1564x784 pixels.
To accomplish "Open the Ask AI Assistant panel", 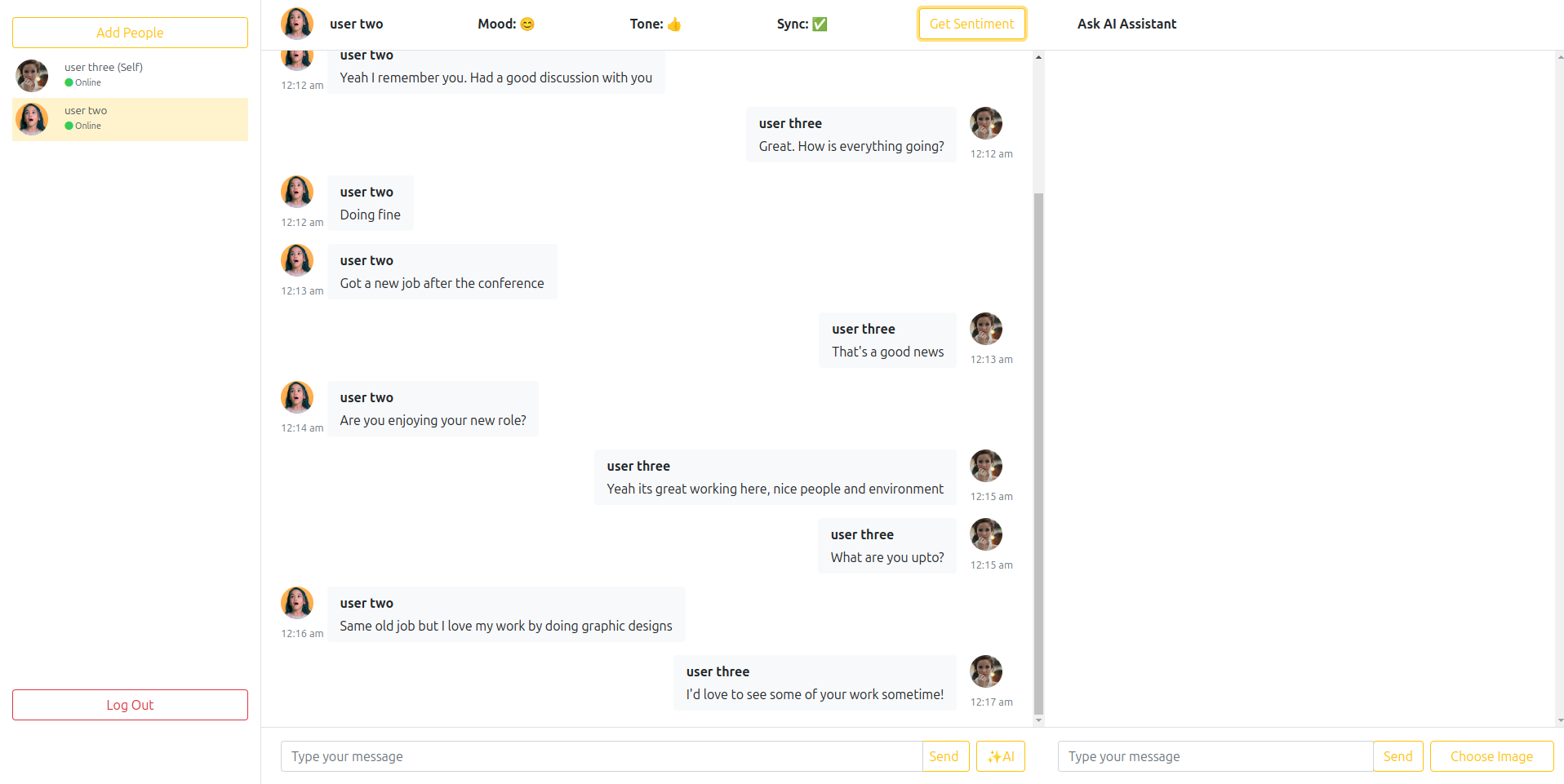I will (x=1127, y=24).
